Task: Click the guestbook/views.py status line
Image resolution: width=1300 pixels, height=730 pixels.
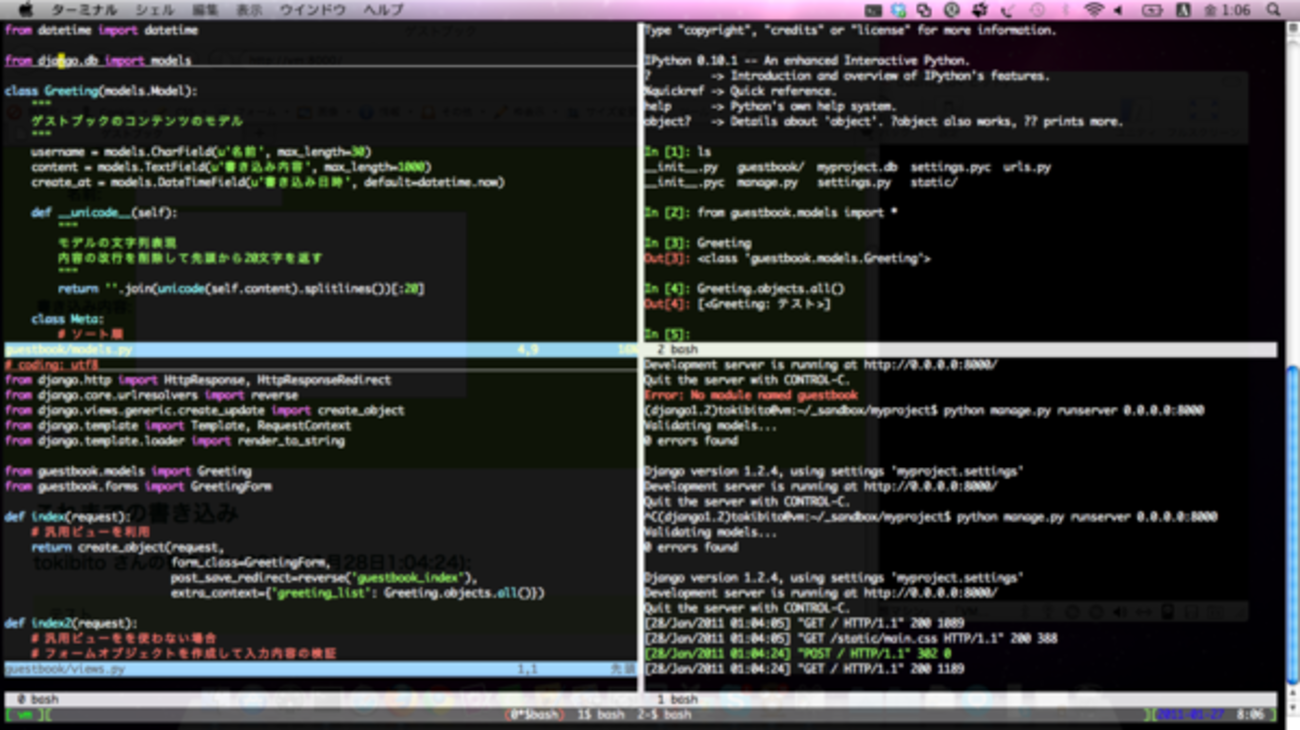Action: click(66, 669)
